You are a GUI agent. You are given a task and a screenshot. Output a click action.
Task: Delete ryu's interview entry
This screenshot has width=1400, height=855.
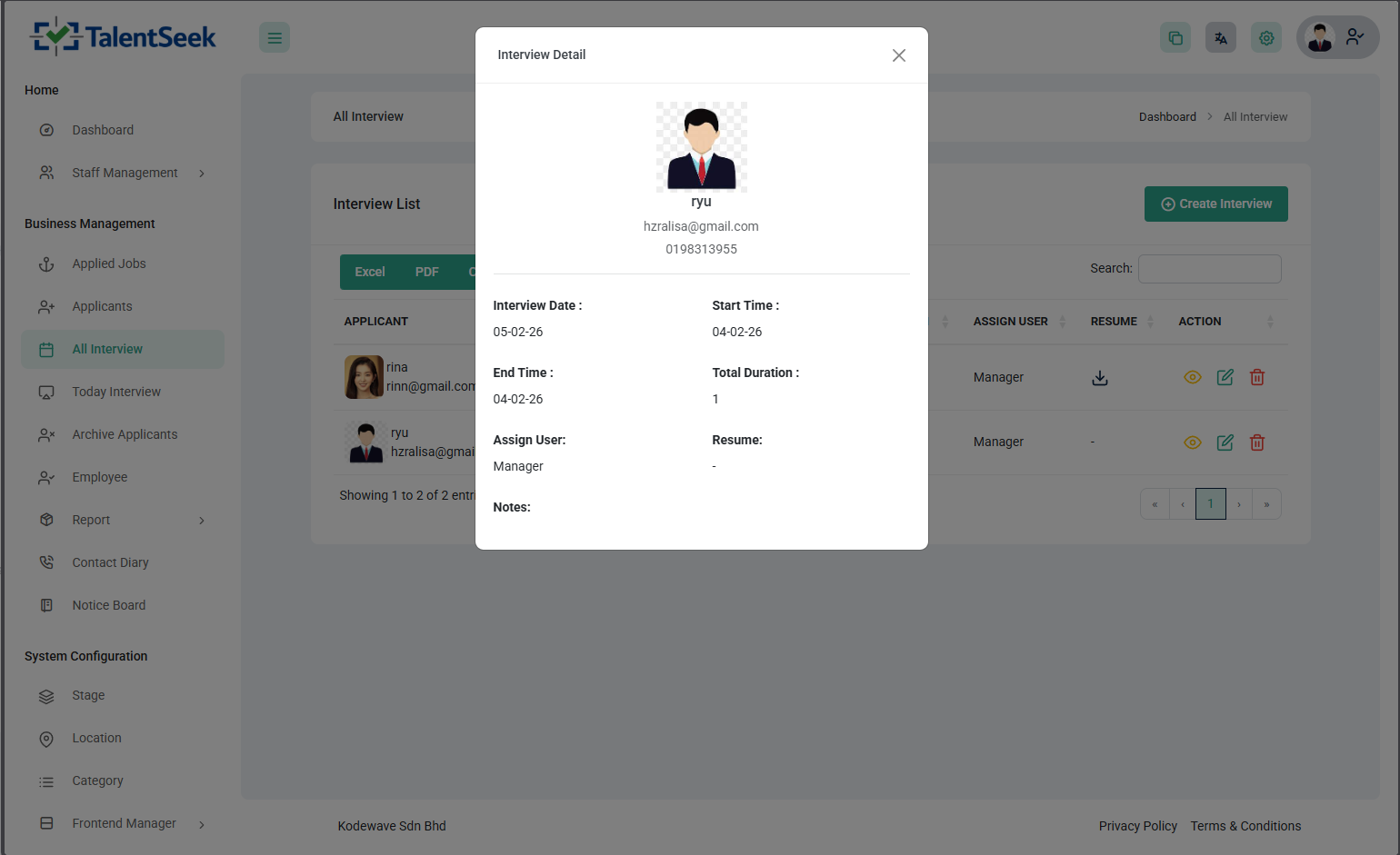point(1256,442)
